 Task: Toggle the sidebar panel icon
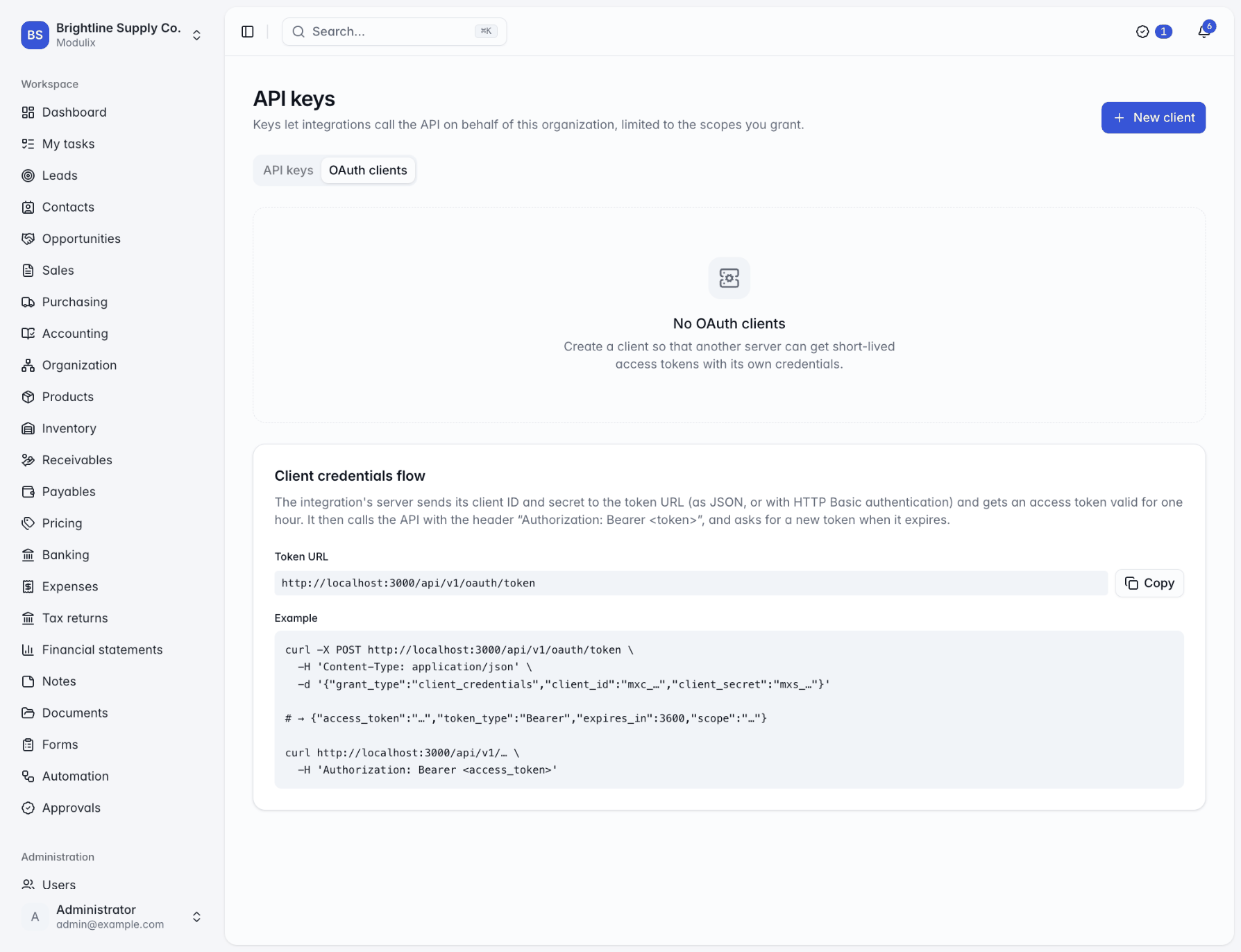point(248,32)
